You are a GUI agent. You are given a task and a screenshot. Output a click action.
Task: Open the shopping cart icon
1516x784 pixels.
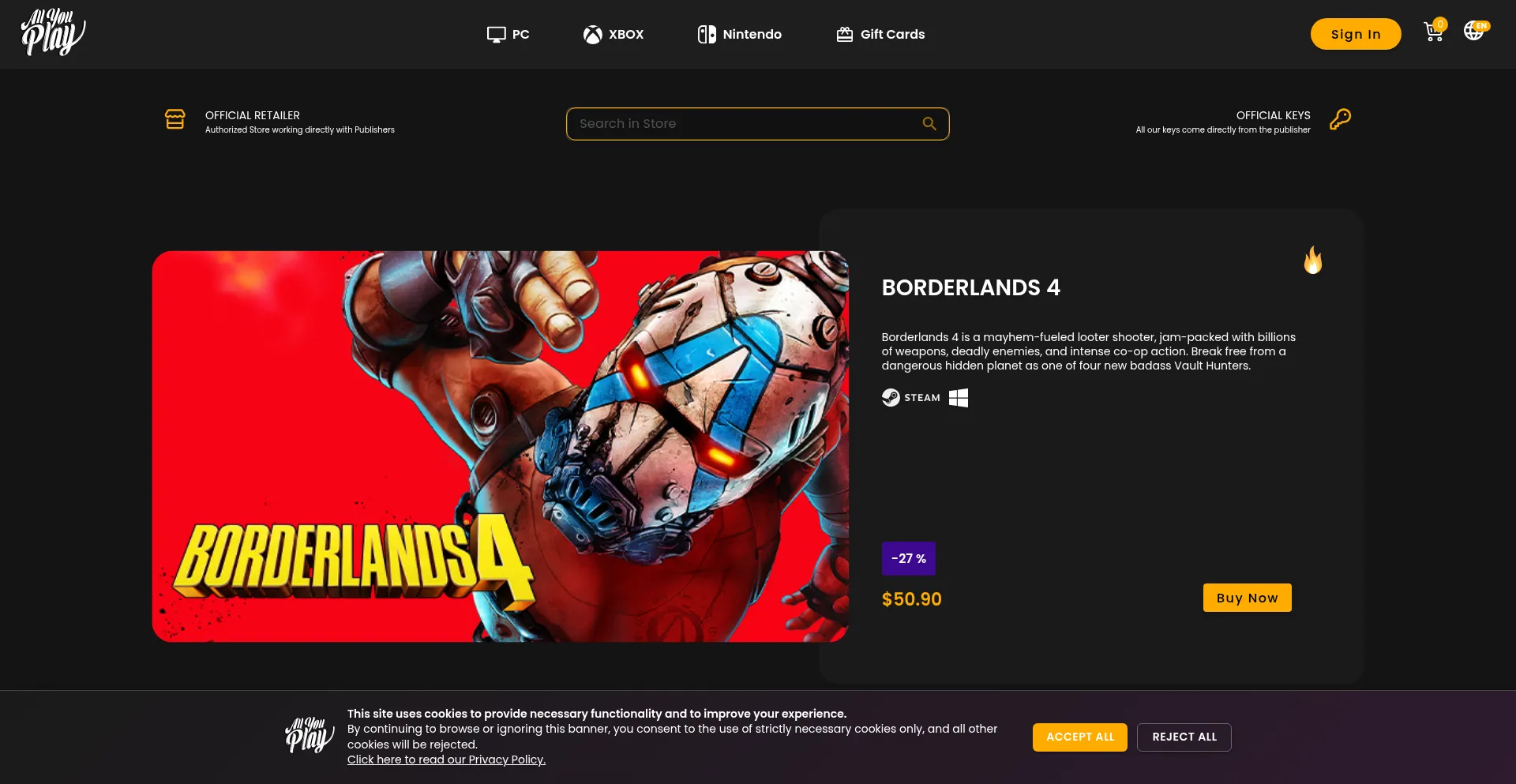tap(1434, 32)
